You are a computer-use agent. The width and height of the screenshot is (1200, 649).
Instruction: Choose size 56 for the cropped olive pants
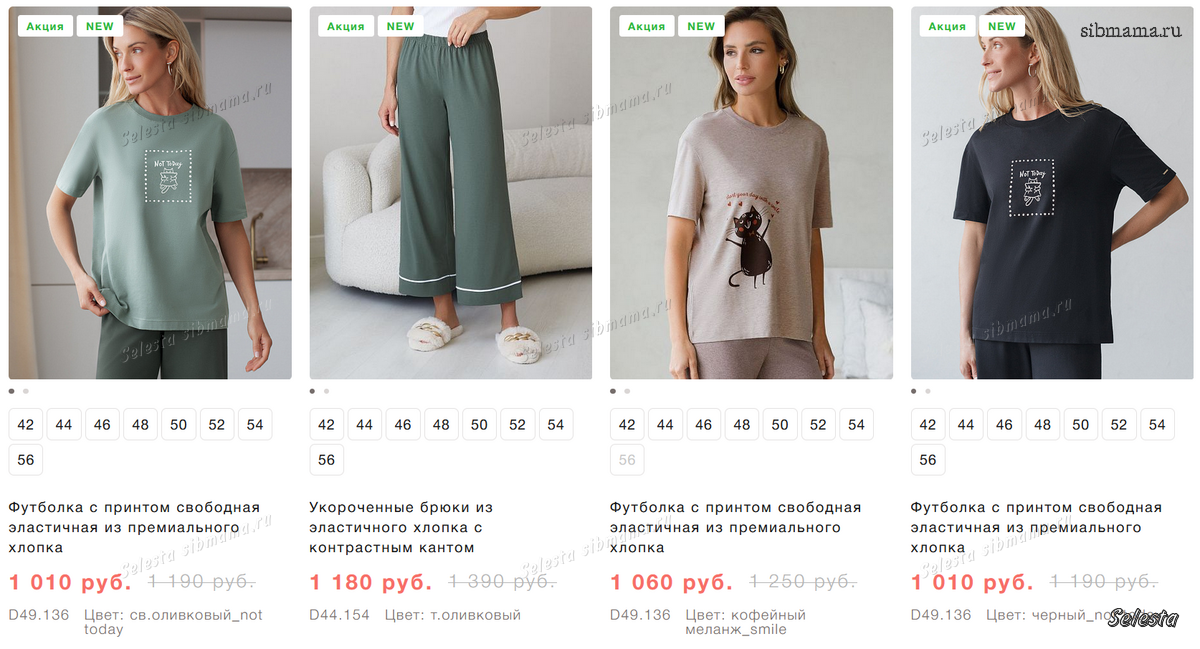coord(327,460)
